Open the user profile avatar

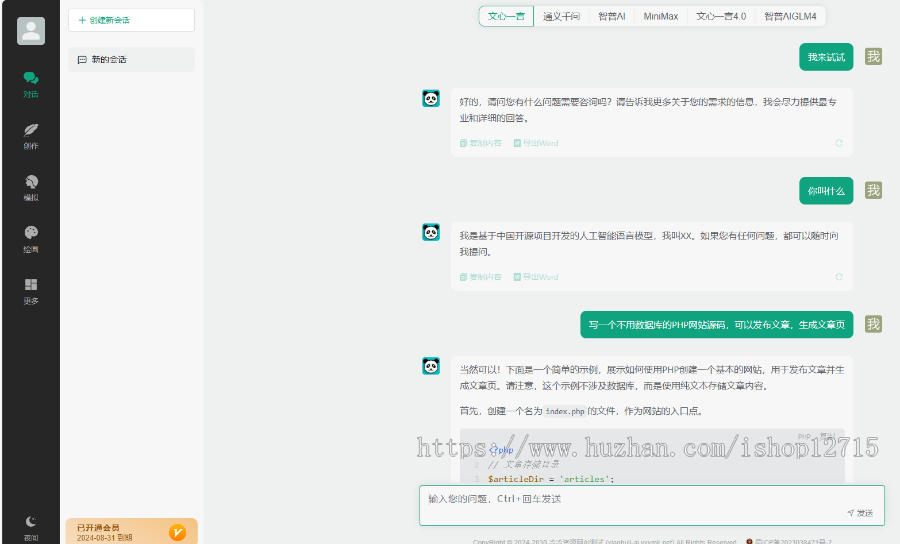31,31
